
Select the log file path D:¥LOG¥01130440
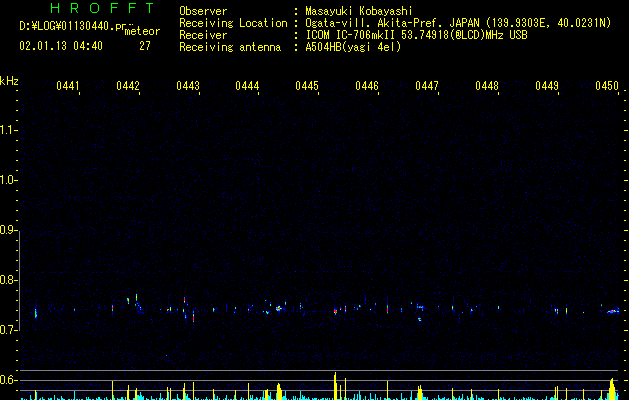[x=76, y=26]
